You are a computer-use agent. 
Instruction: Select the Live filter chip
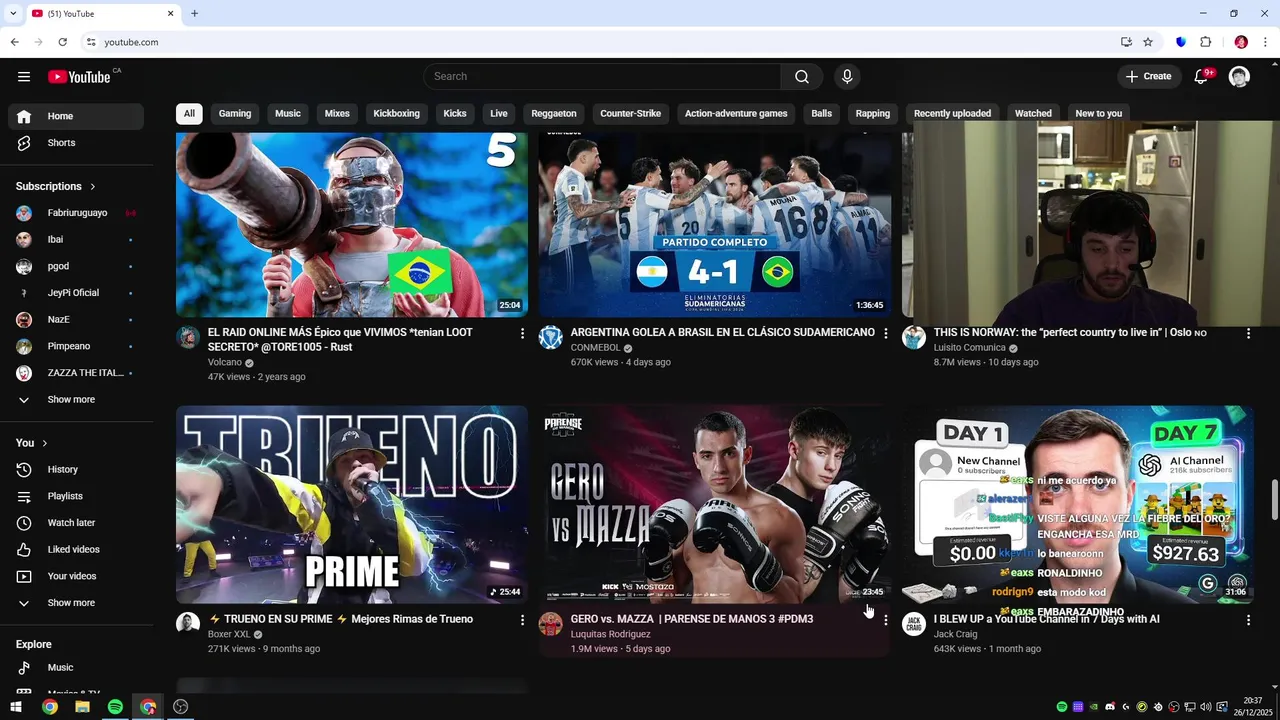point(499,114)
